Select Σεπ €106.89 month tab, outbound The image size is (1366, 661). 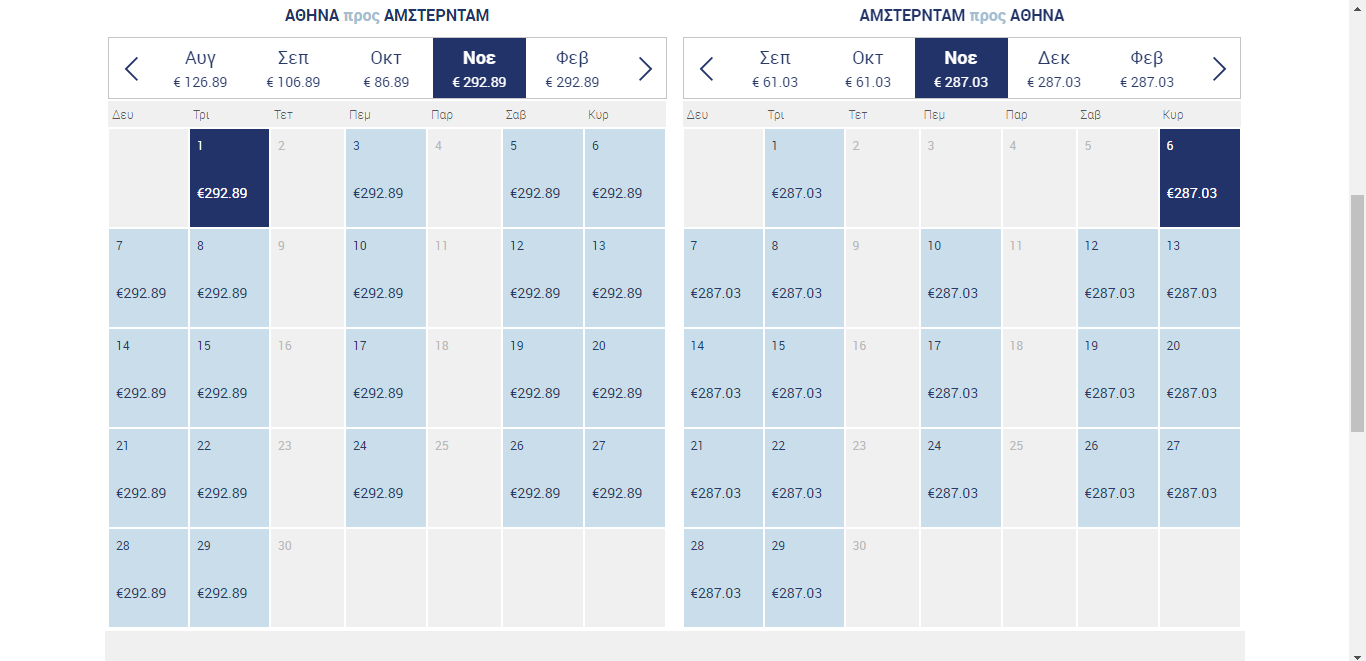293,68
